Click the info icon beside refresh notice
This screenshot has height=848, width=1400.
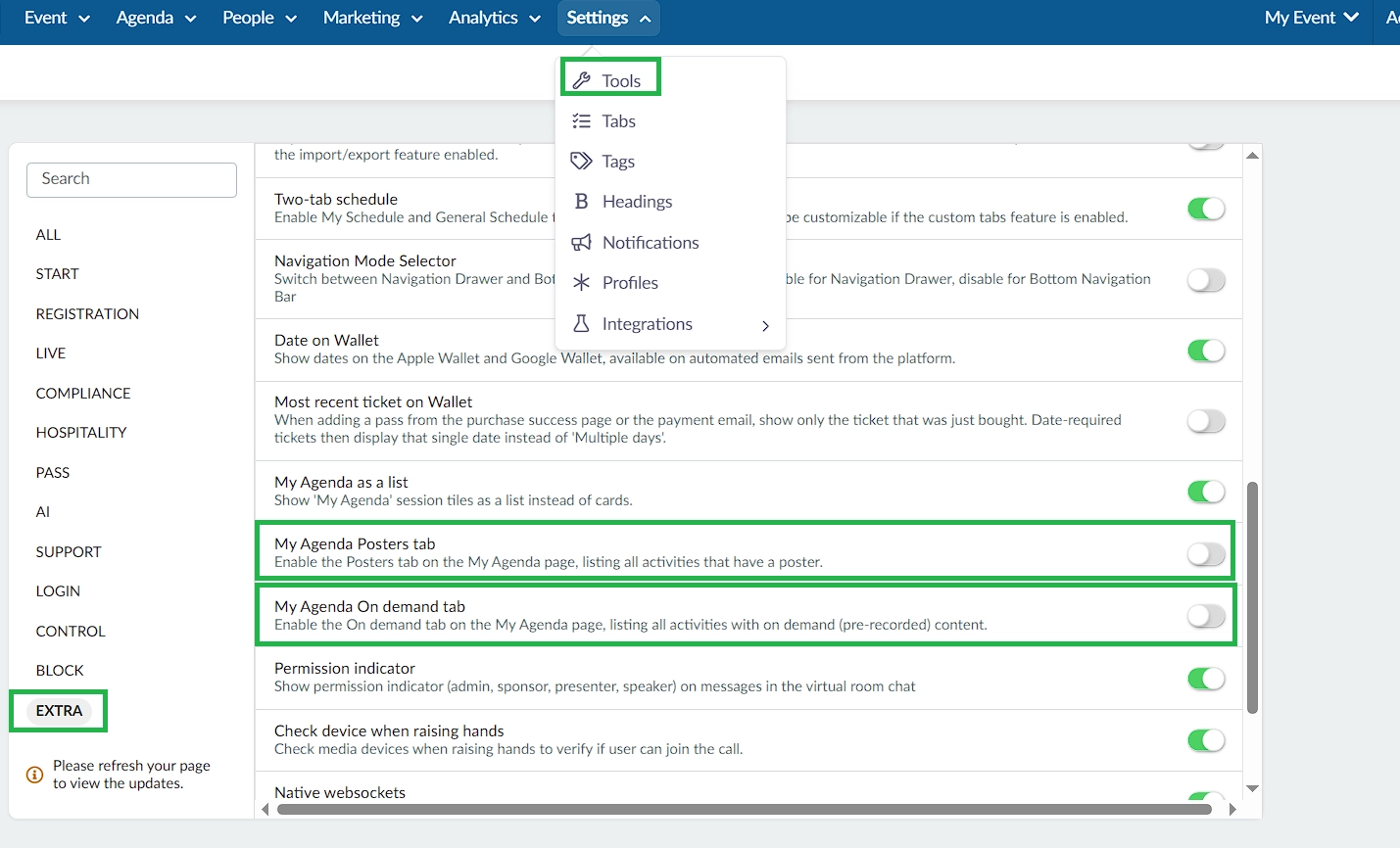34,775
